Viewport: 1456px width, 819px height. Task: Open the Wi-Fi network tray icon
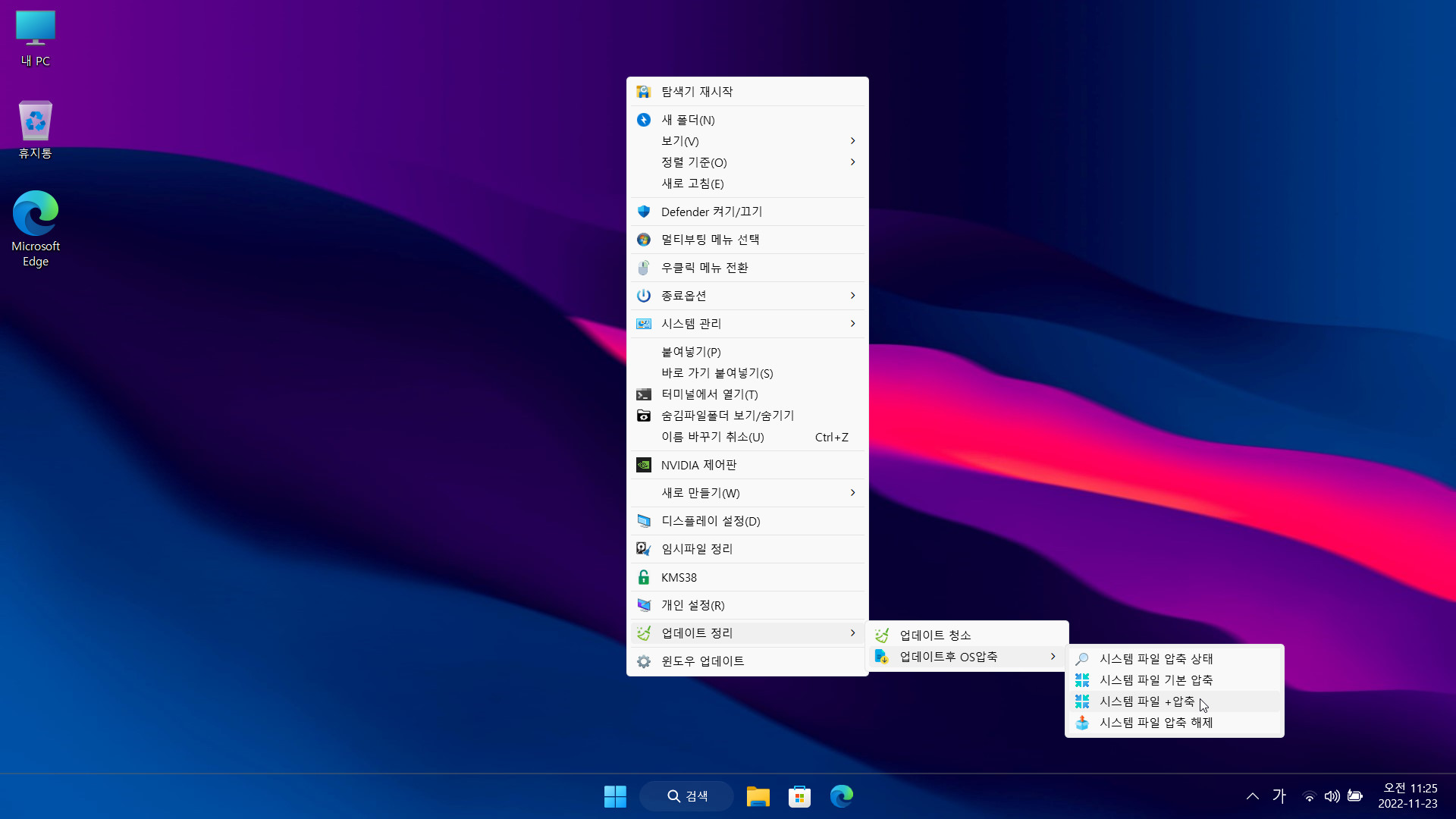pyautogui.click(x=1309, y=796)
